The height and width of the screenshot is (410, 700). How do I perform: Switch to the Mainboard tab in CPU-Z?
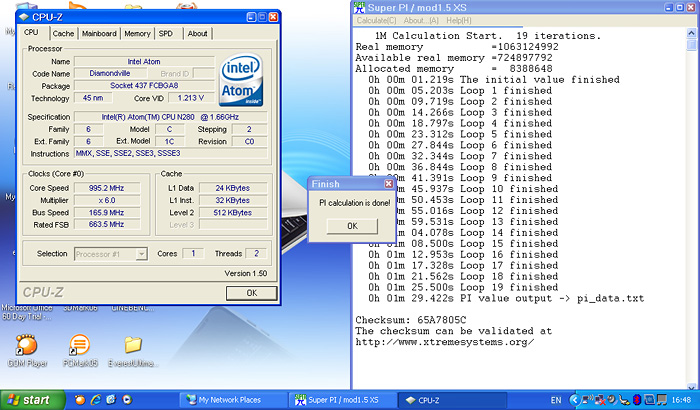99,33
